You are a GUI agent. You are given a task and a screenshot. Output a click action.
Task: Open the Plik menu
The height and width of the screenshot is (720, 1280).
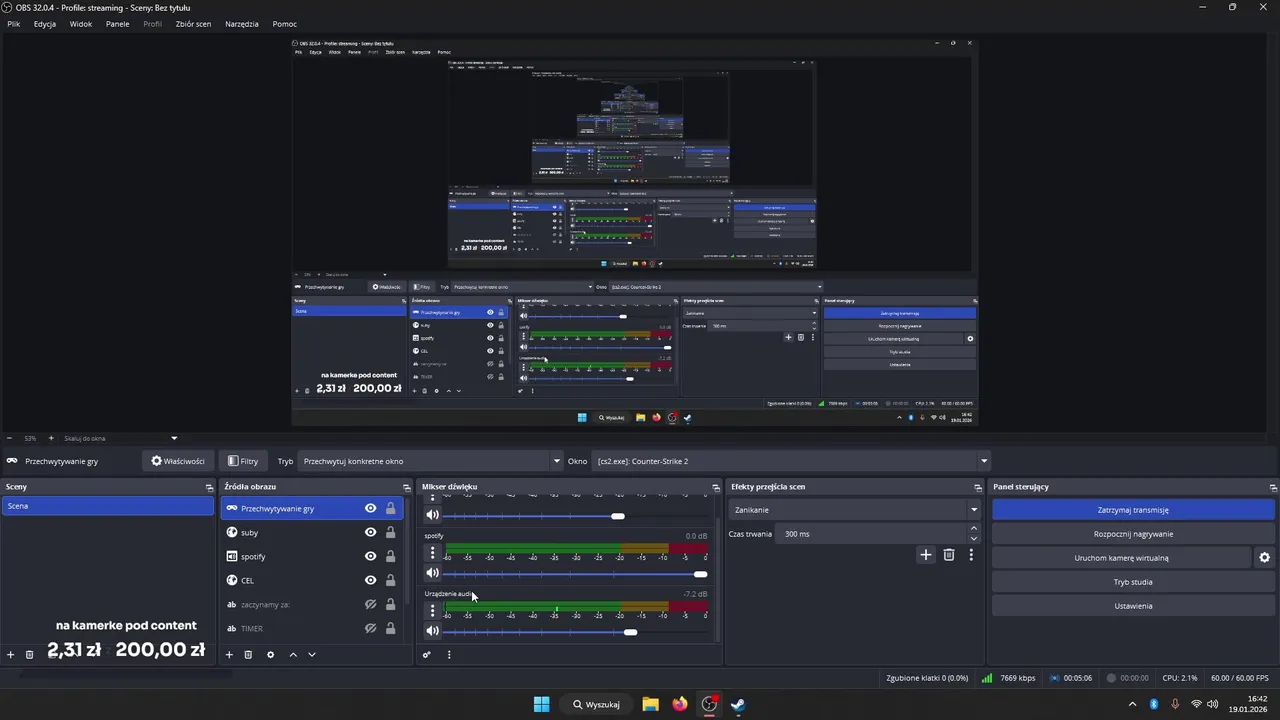point(14,24)
